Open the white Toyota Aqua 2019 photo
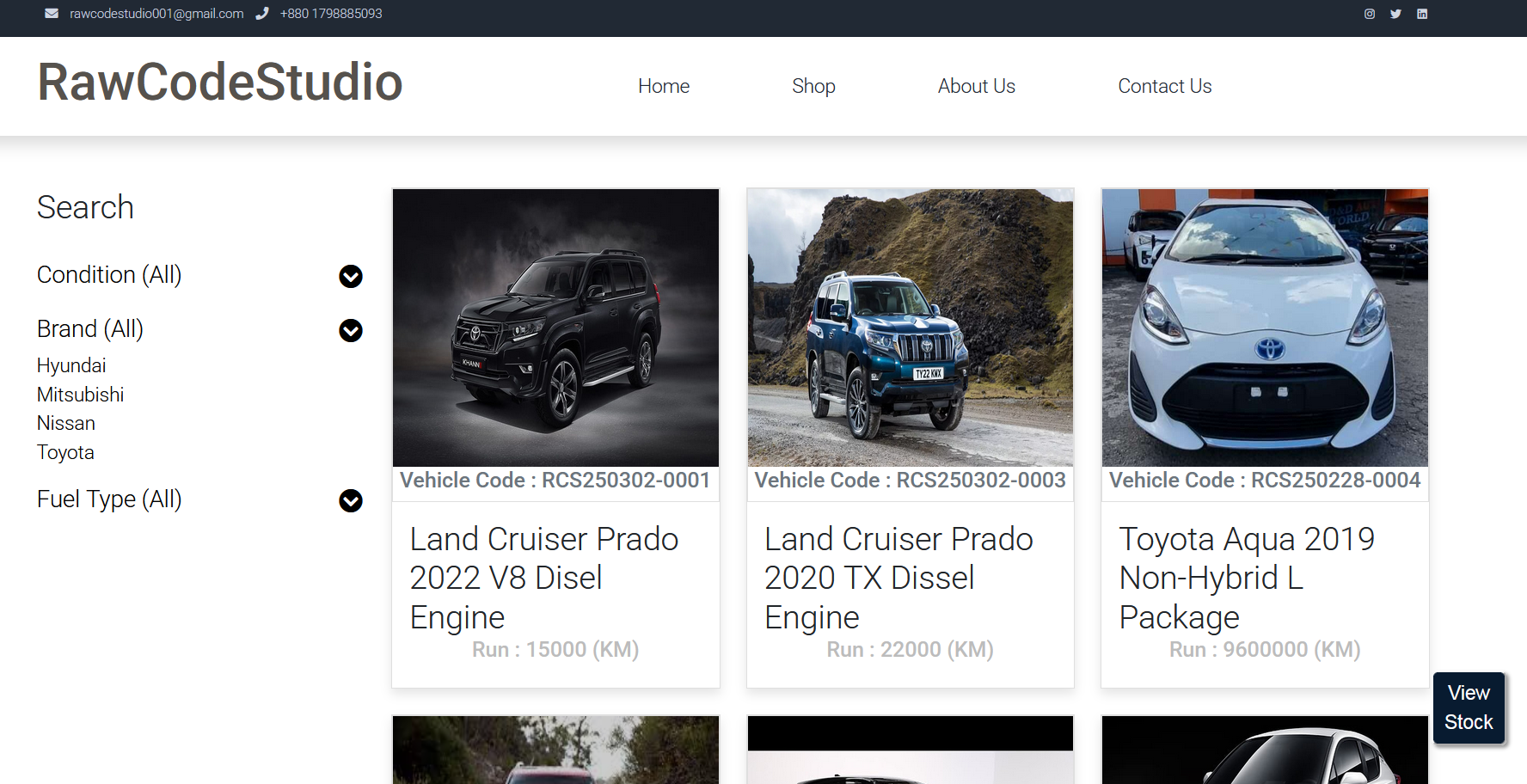Viewport: 1527px width, 784px height. (1265, 328)
